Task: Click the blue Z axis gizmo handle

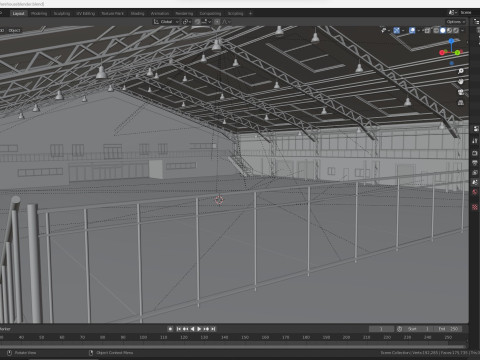Action: tap(451, 41)
